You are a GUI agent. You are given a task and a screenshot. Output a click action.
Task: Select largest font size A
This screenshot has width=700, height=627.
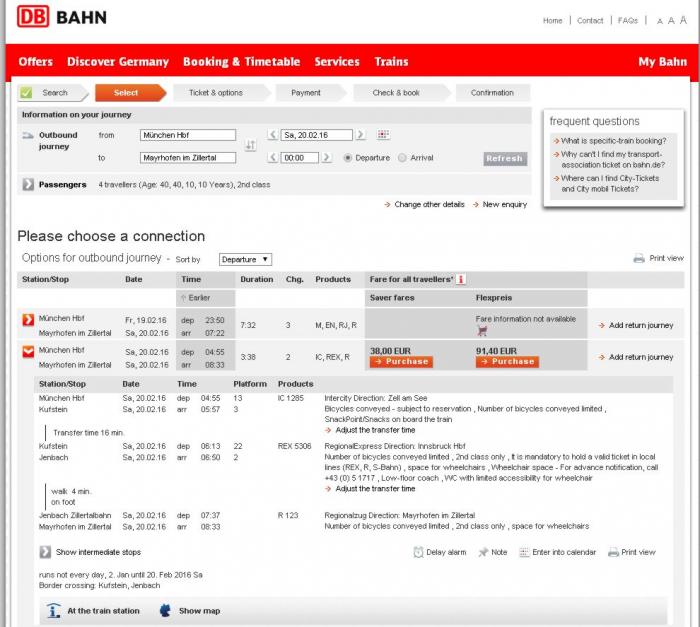click(x=683, y=20)
